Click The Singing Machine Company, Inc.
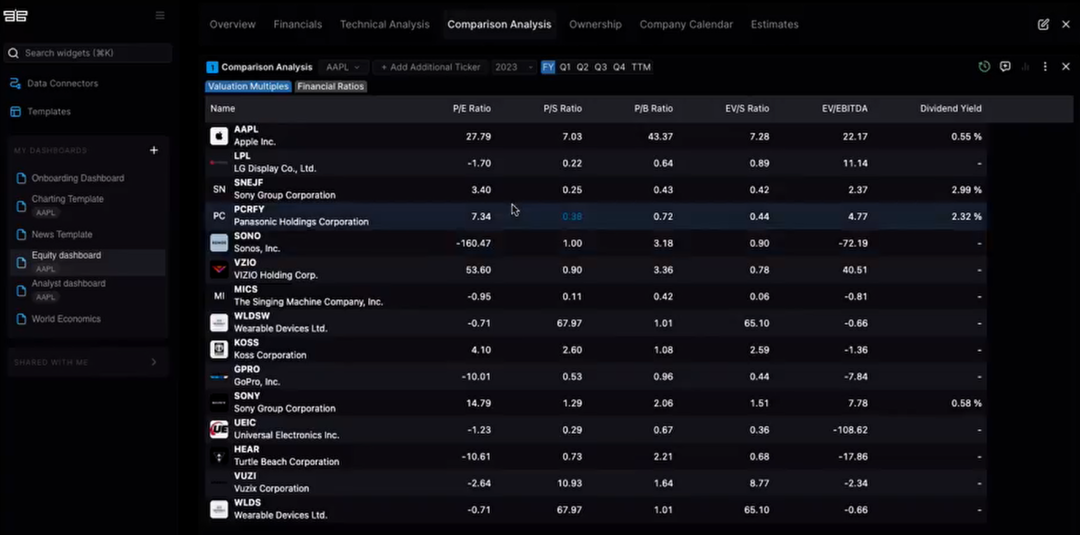Viewport: 1080px width, 535px height. click(x=309, y=302)
